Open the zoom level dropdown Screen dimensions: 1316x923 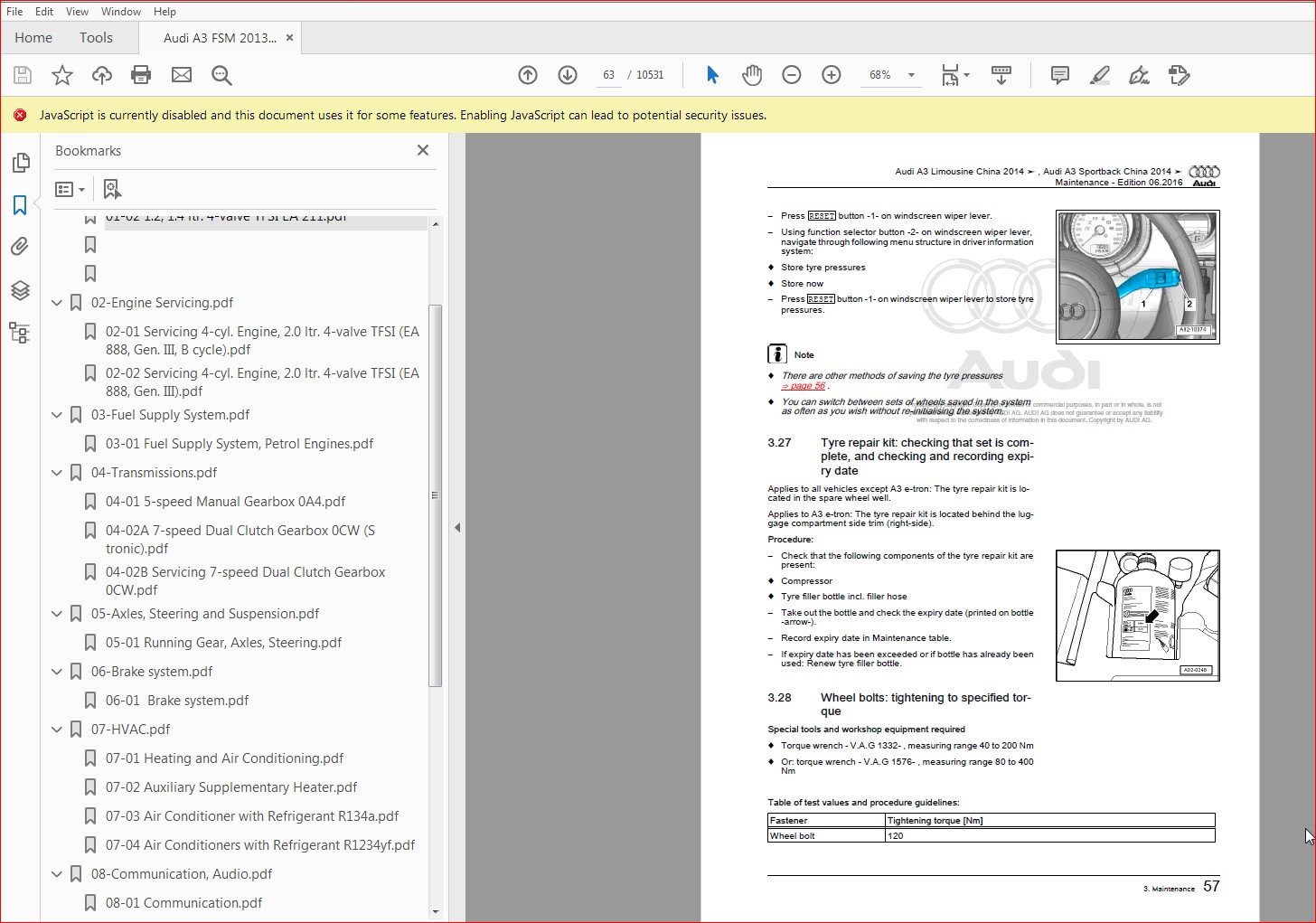point(911,75)
